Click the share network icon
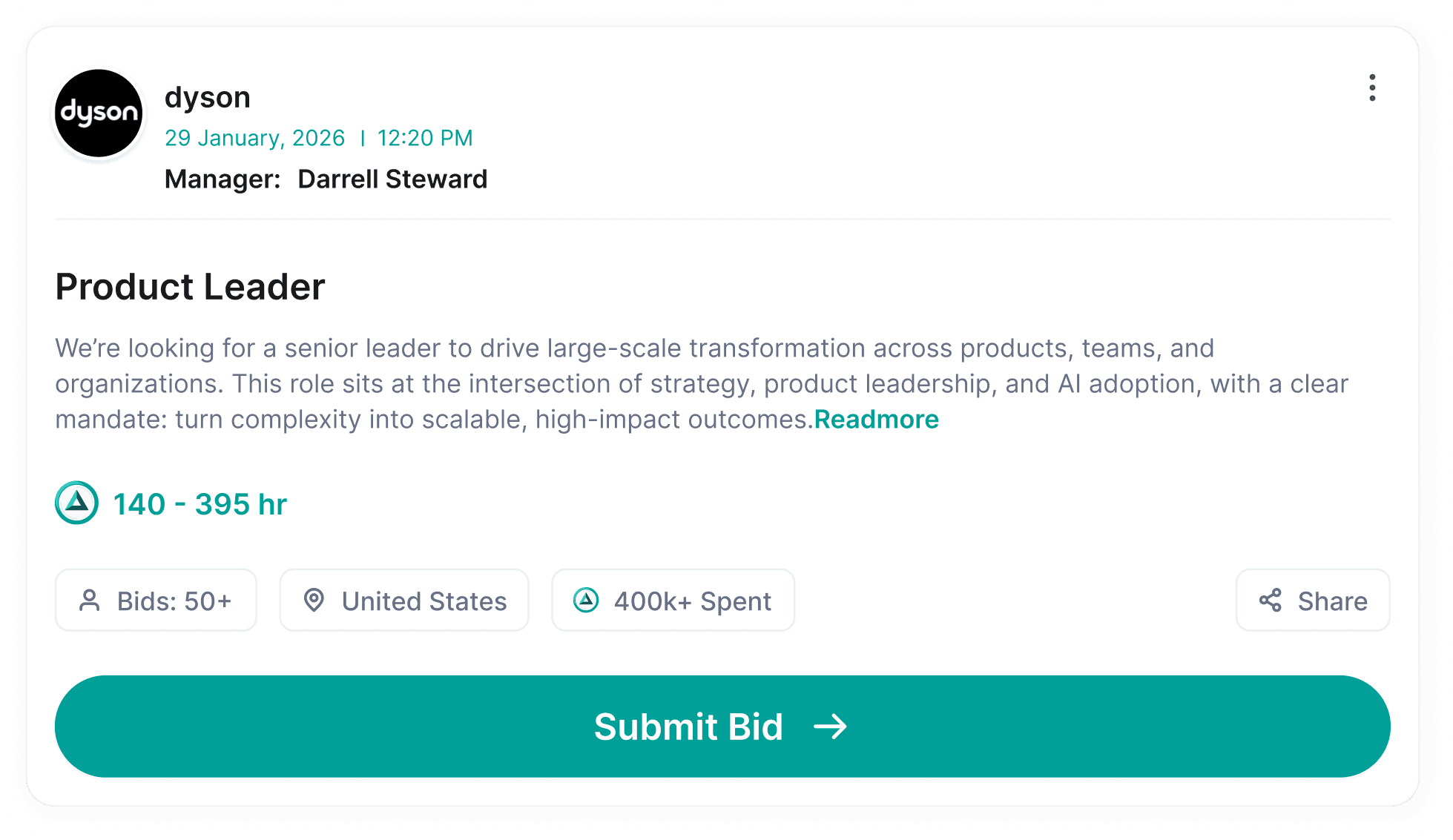Image resolution: width=1453 pixels, height=840 pixels. [1271, 601]
